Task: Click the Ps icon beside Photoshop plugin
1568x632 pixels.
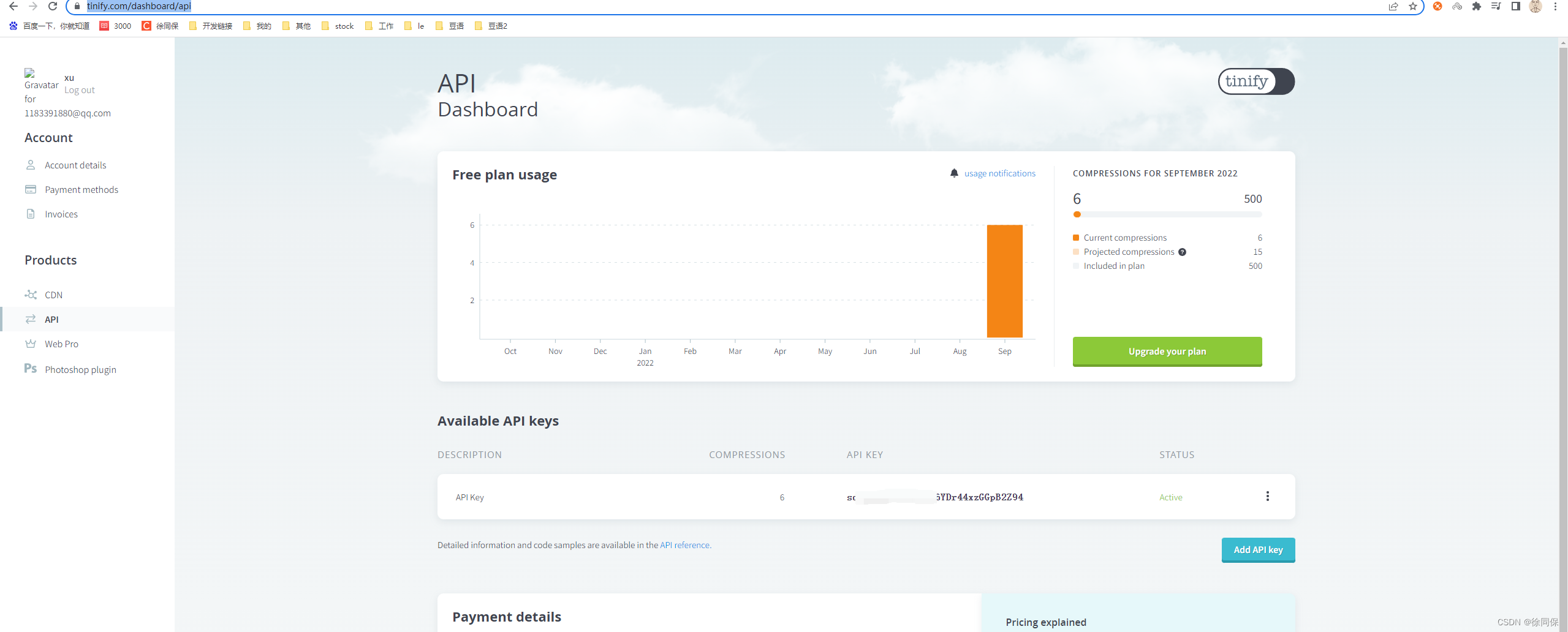Action: pos(31,368)
